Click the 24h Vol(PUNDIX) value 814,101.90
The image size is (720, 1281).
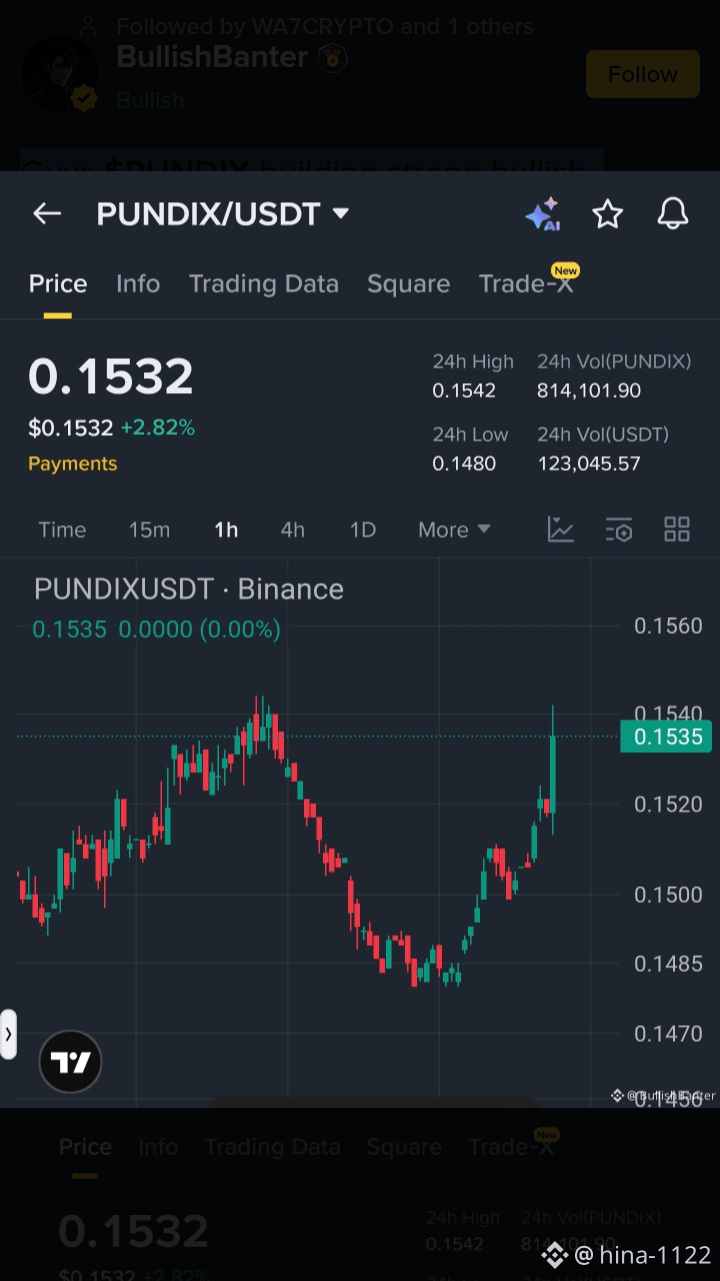coord(589,391)
